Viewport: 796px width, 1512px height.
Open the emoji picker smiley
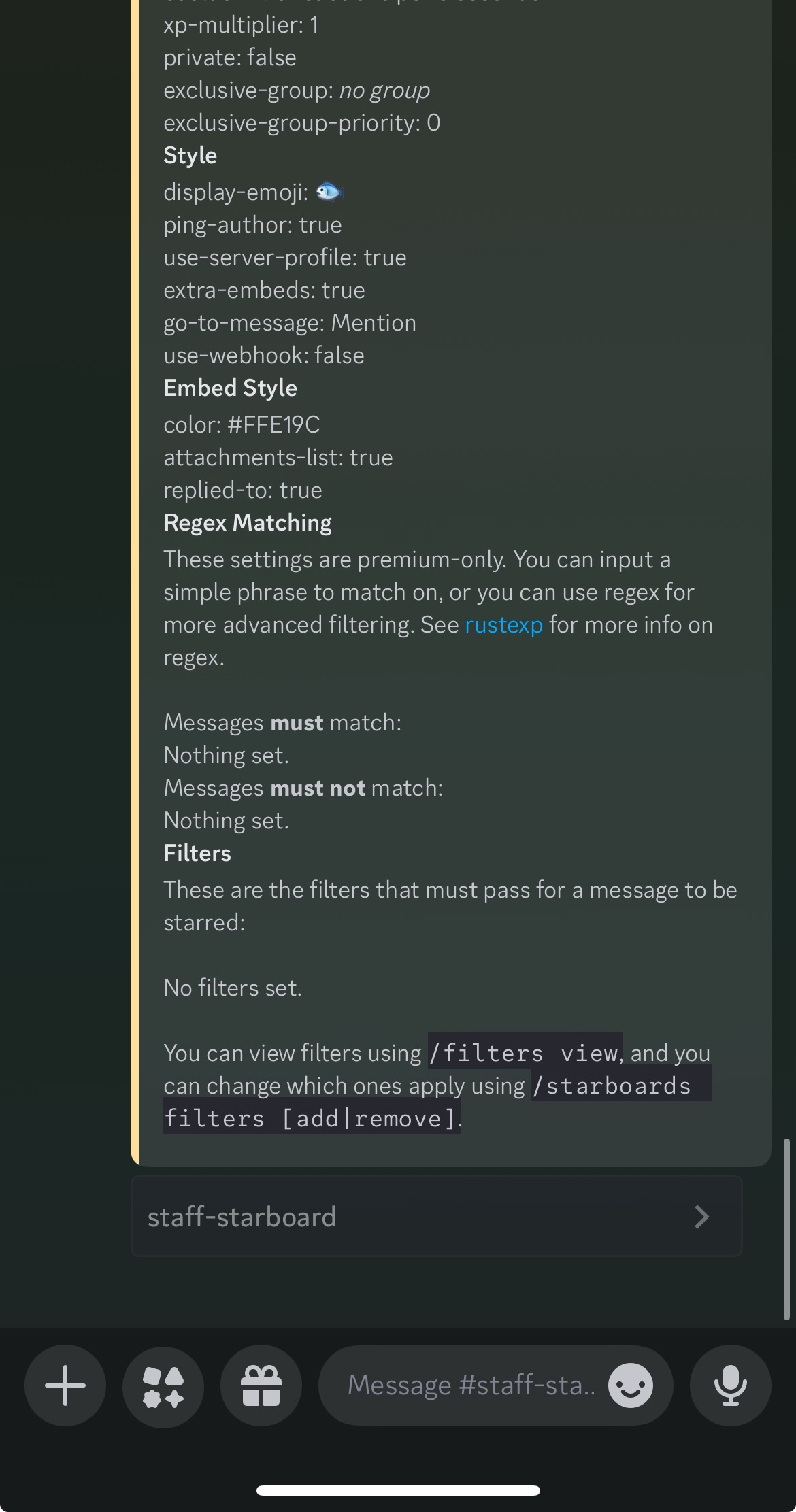(x=631, y=1385)
